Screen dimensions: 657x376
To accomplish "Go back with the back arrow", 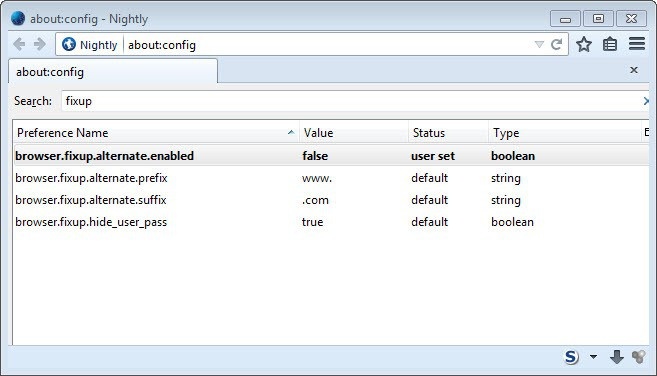I will coord(19,44).
